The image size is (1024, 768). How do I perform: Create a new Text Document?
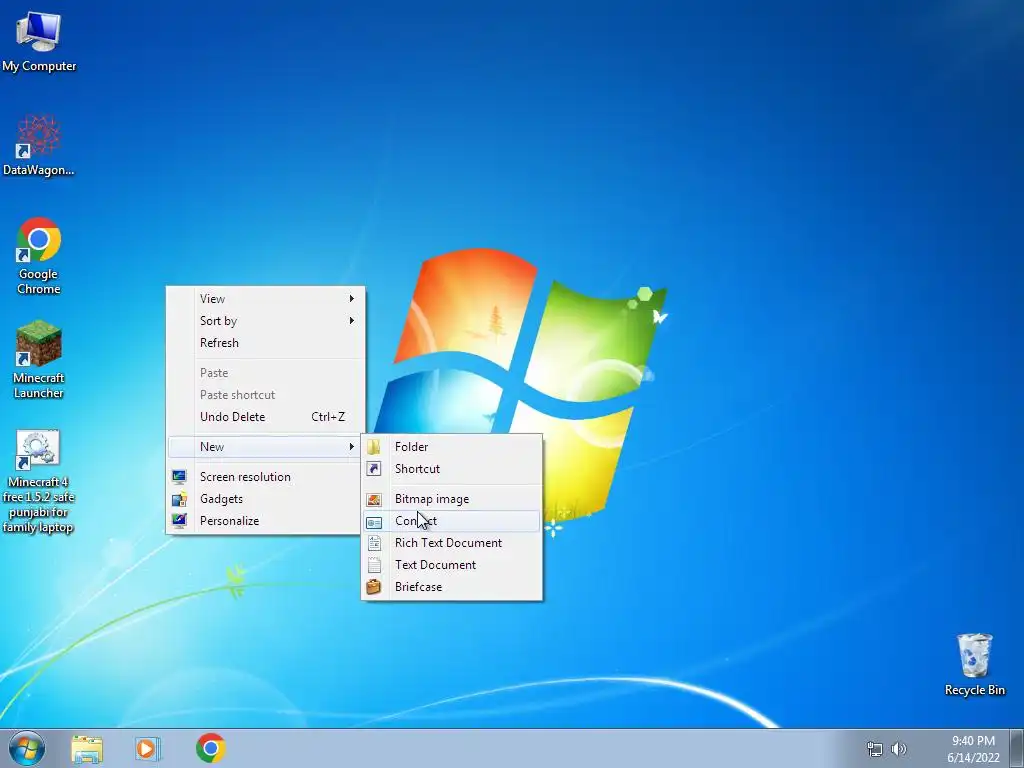(x=451, y=565)
